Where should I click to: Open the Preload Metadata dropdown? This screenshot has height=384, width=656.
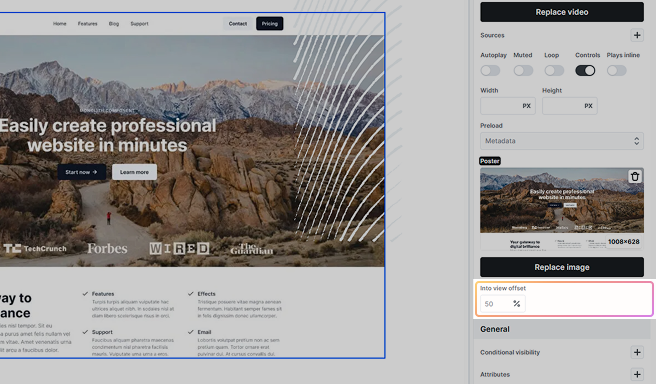(x=562, y=141)
